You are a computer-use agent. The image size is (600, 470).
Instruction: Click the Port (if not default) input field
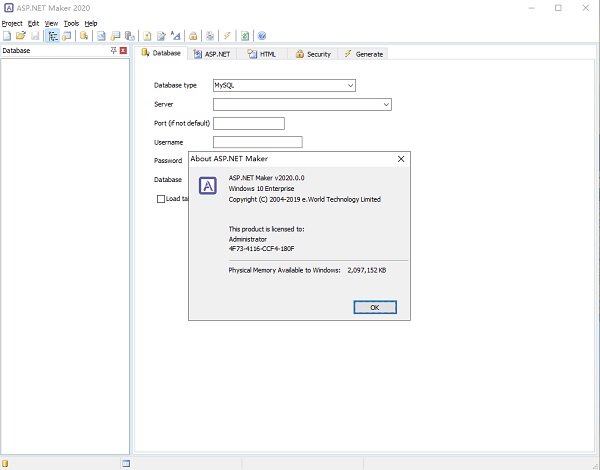click(249, 123)
